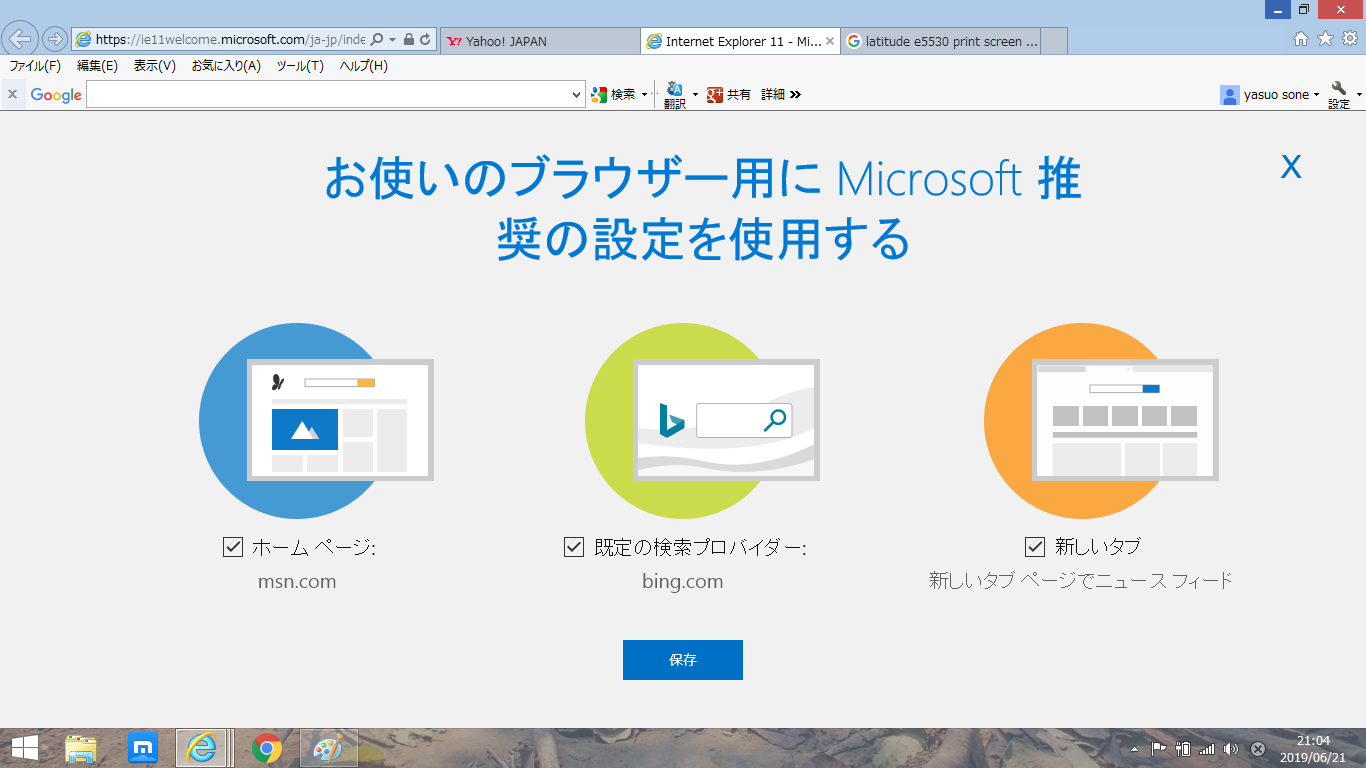This screenshot has width=1366, height=768.
Task: Uncheck the 既定の検索プロバイダー checkbox
Action: [574, 547]
